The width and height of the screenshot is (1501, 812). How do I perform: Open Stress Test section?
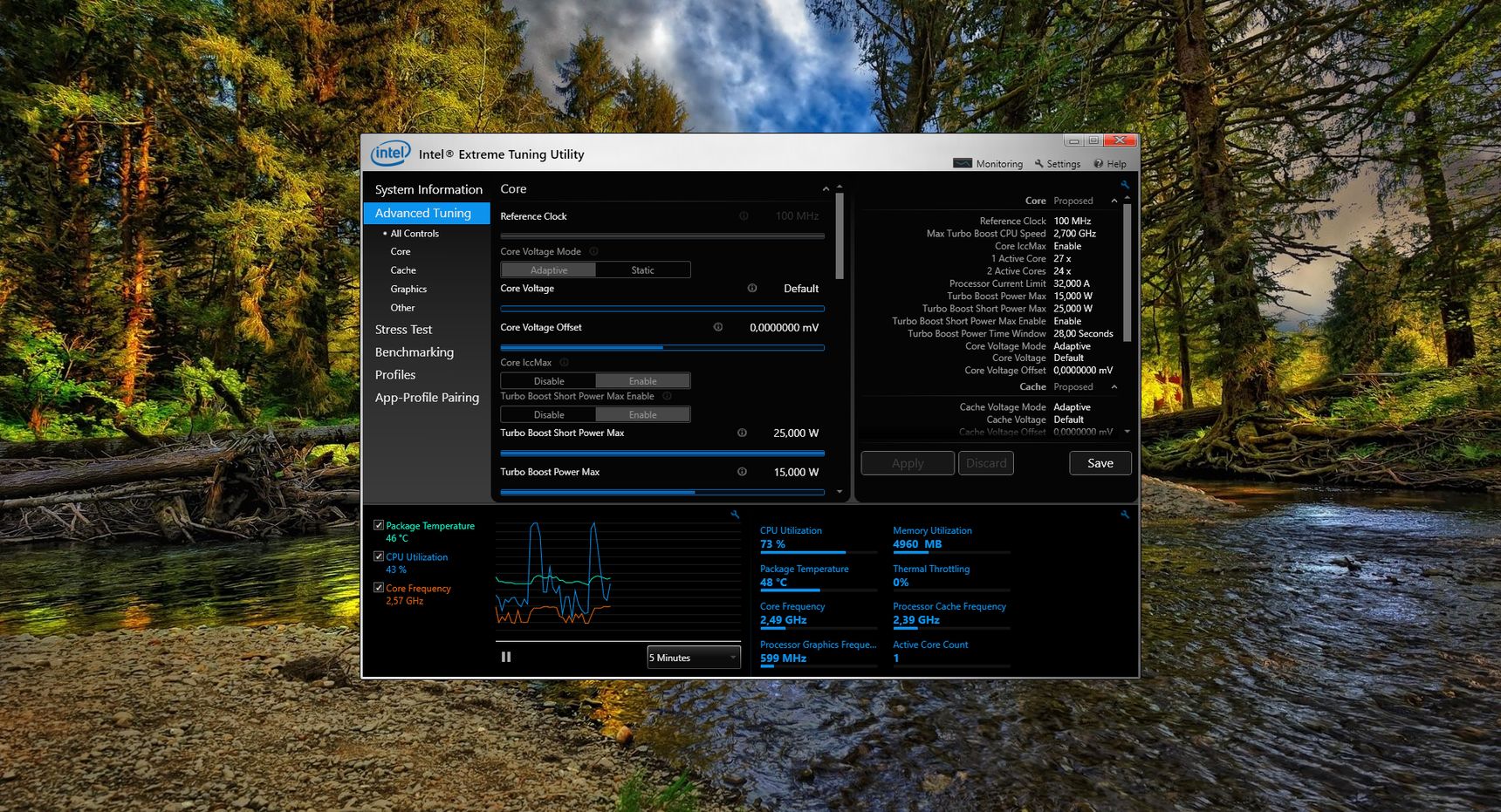403,330
